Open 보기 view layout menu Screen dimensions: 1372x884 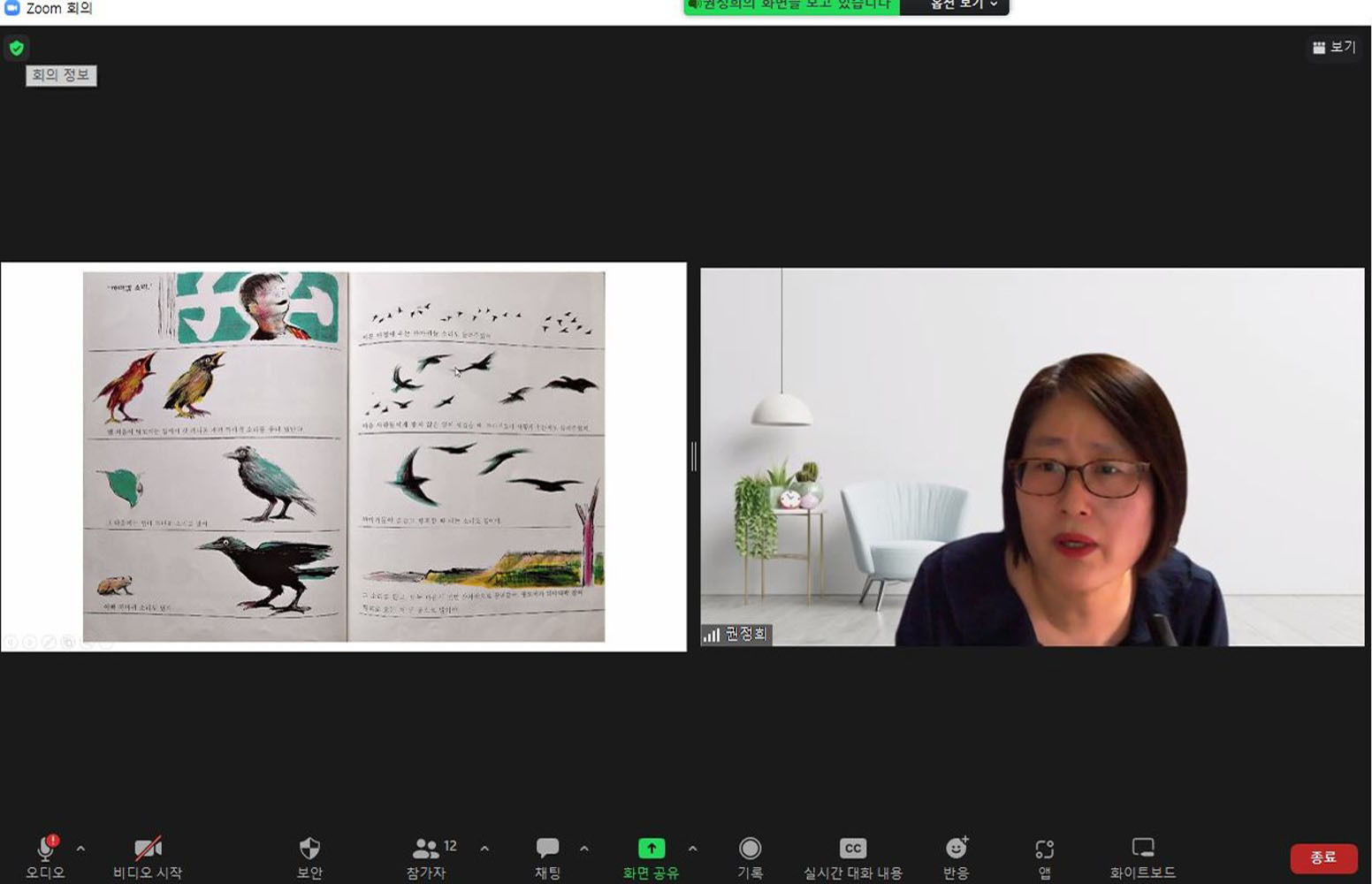(x=1334, y=48)
